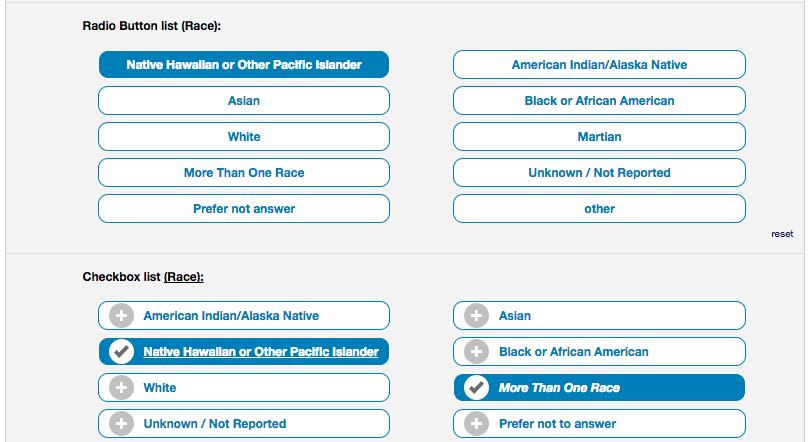Choose the other radio option

[599, 209]
